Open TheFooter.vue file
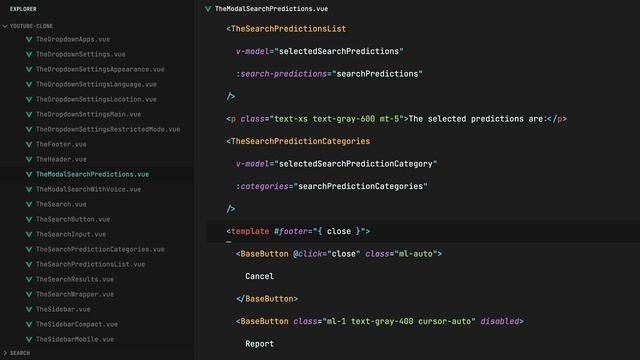The height and width of the screenshot is (360, 640). click(x=61, y=144)
